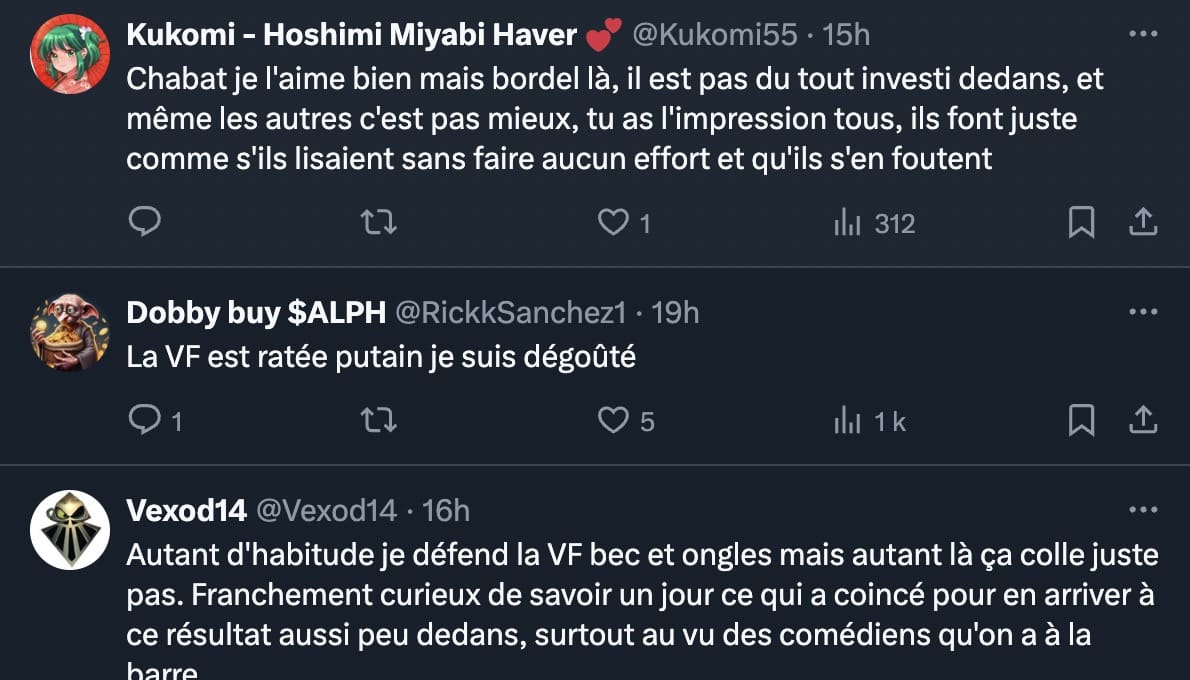Like Kukomi's tweet with 1 like

point(612,222)
